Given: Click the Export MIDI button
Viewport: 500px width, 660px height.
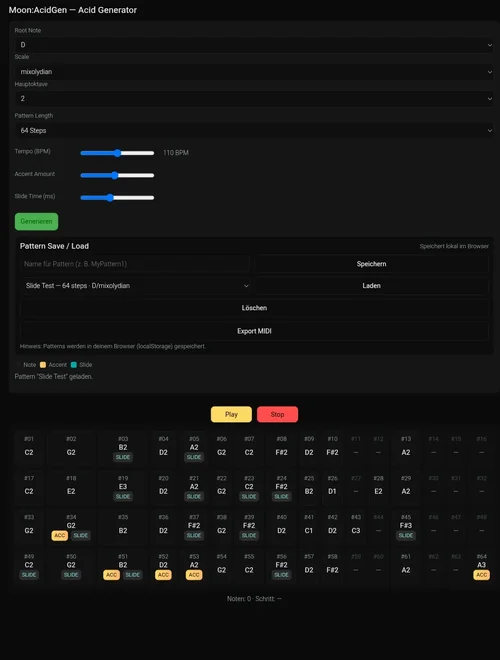Looking at the screenshot, I should tap(254, 331).
